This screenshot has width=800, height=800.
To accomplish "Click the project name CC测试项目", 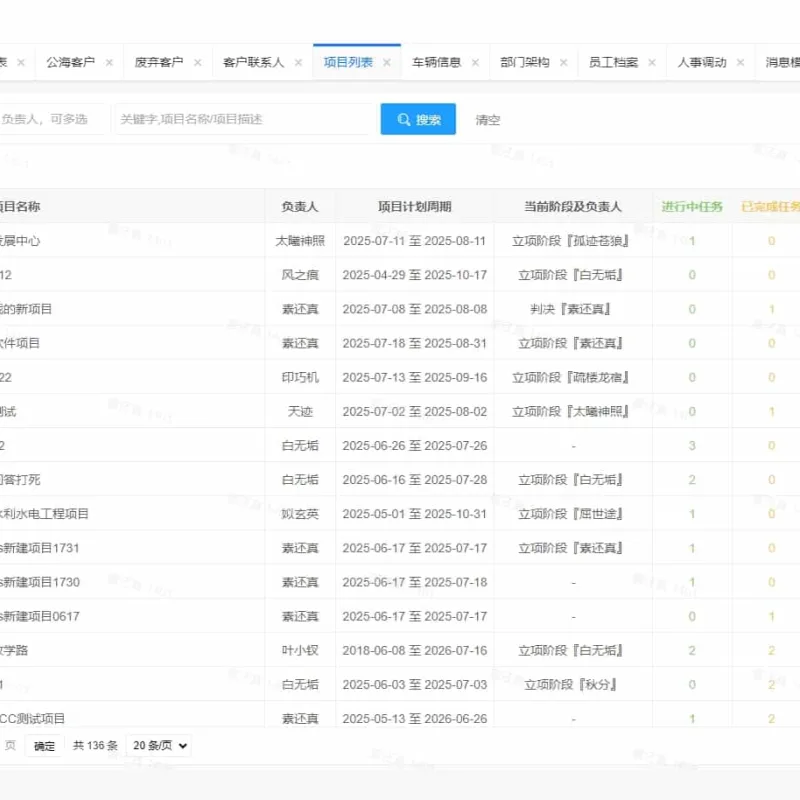I will coord(33,718).
